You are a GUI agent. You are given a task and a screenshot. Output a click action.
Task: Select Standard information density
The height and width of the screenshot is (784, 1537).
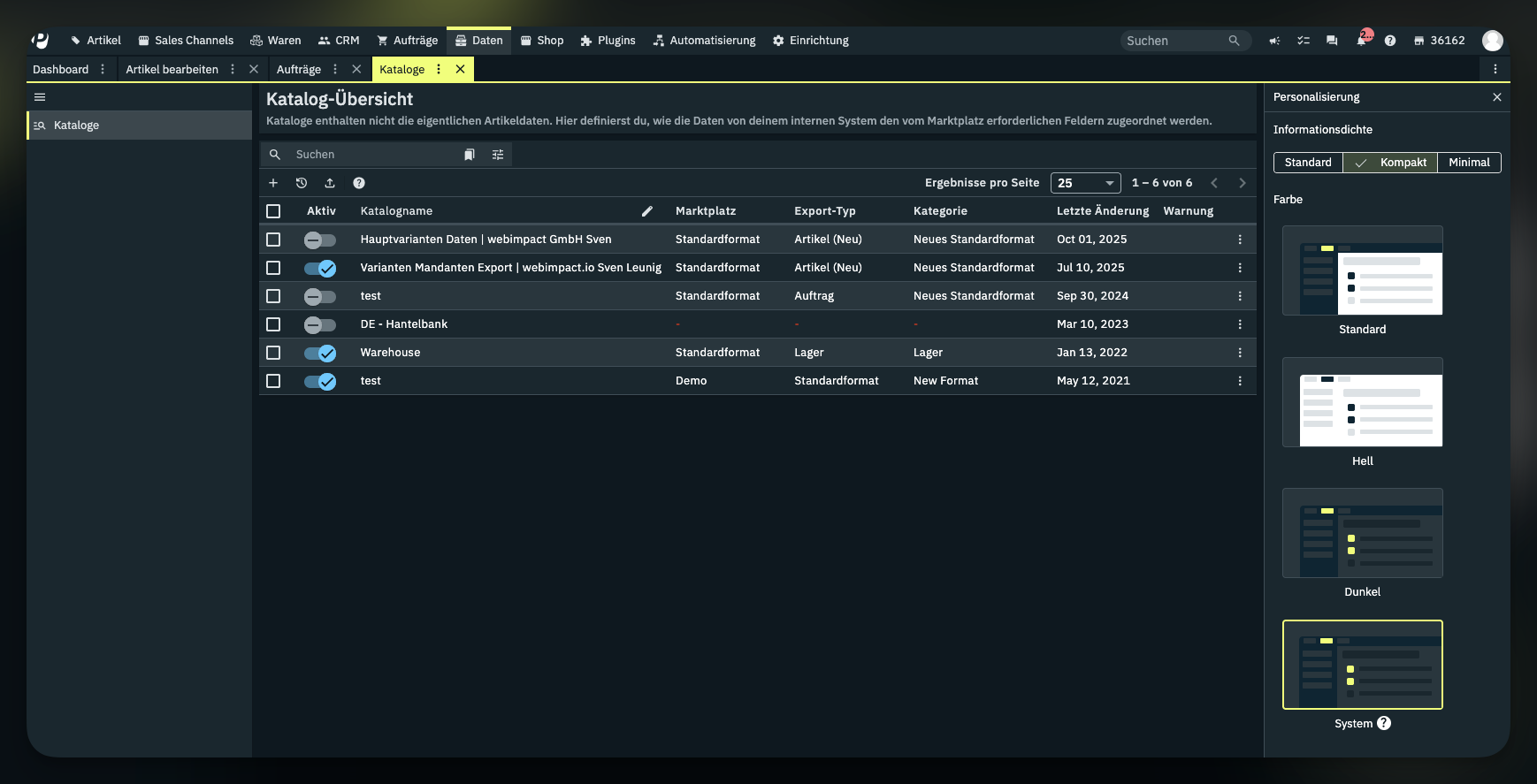point(1307,163)
